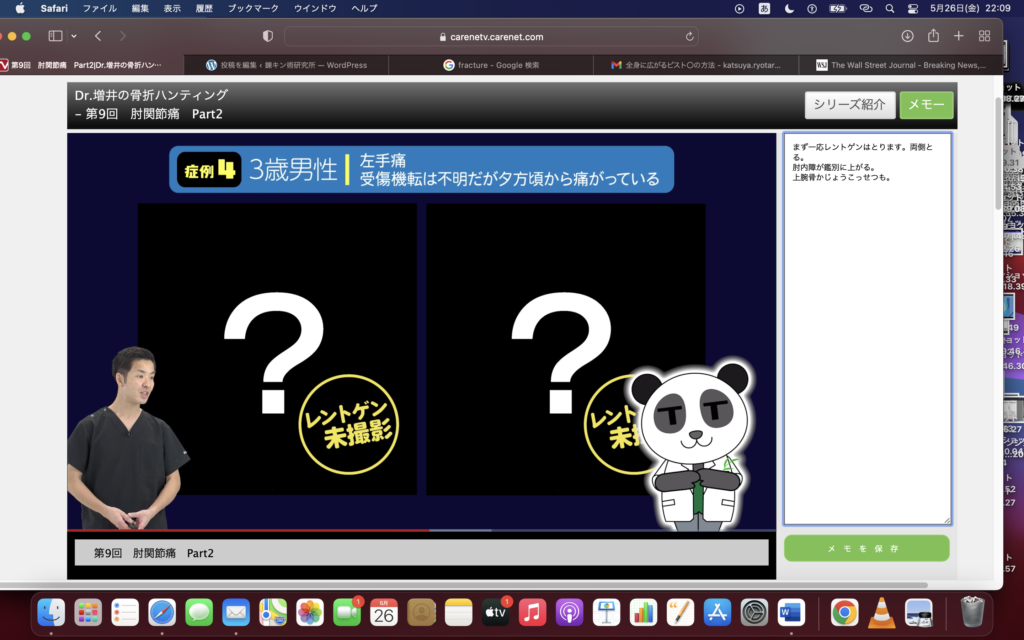Save the memo with メモを保存 button
Viewport: 1024px width, 640px height.
click(x=866, y=549)
